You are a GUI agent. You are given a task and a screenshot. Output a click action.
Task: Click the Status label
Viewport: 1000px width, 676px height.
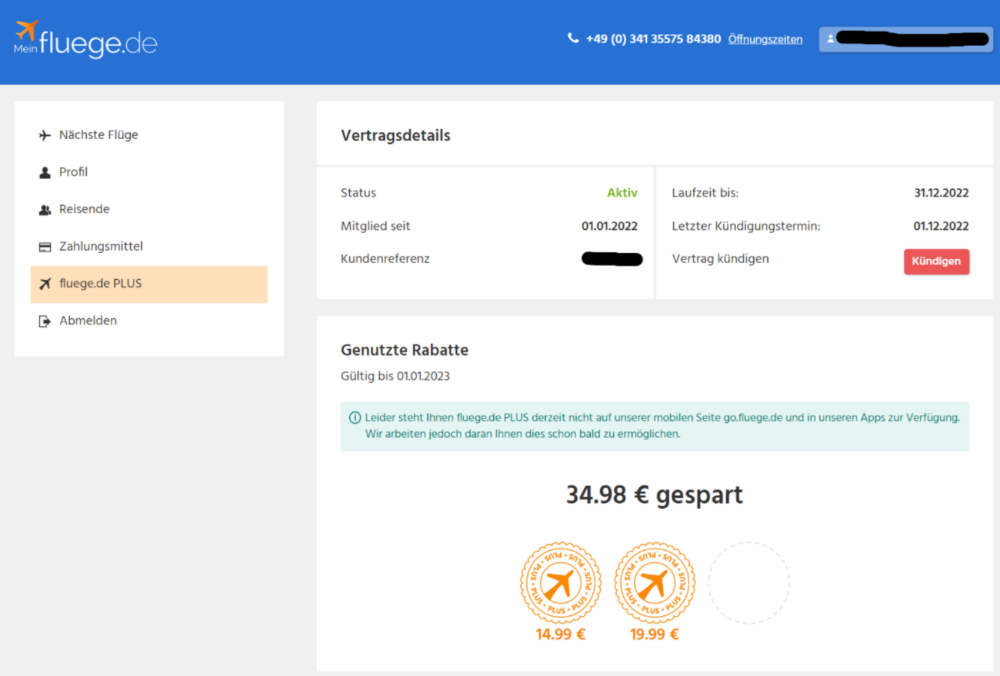[x=358, y=193]
